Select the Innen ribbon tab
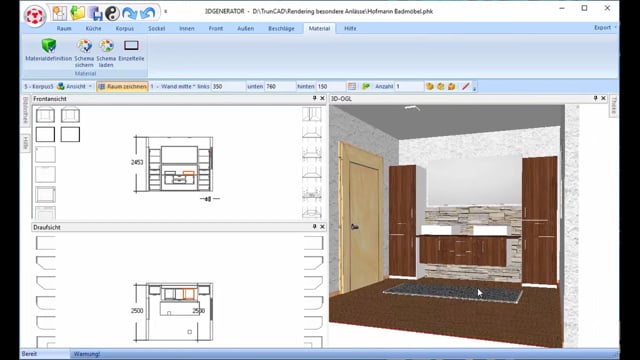The height and width of the screenshot is (360, 640). (187, 28)
